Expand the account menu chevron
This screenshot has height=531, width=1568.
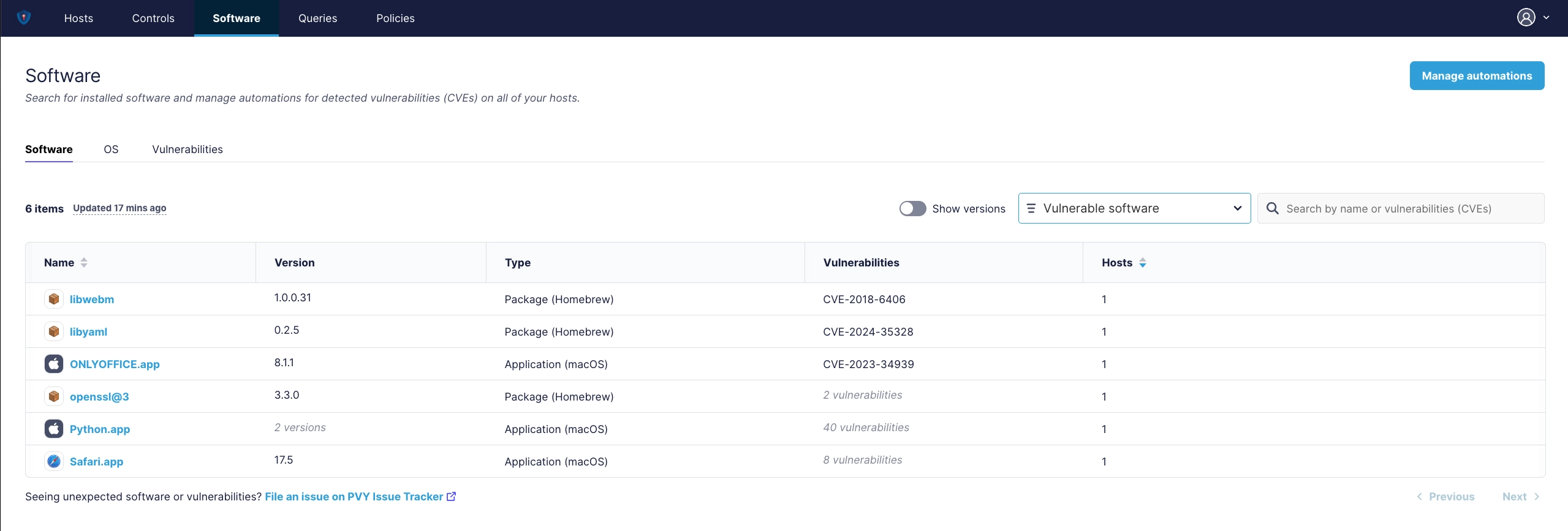[x=1547, y=18]
